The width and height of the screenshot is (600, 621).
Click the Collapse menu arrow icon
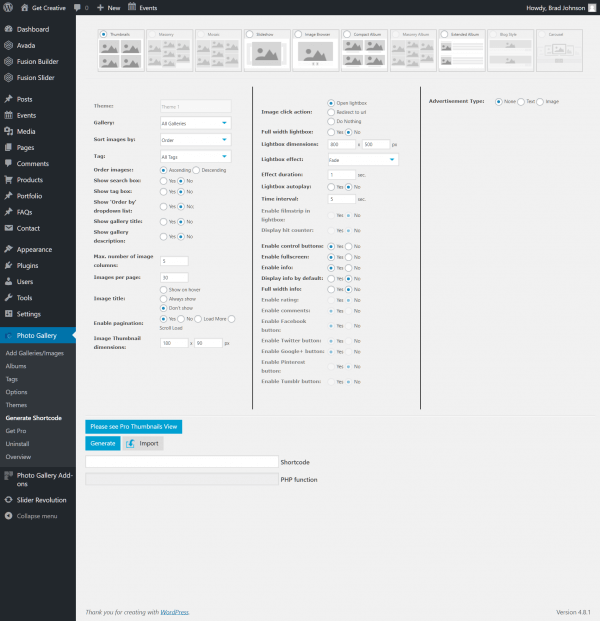(x=8, y=516)
